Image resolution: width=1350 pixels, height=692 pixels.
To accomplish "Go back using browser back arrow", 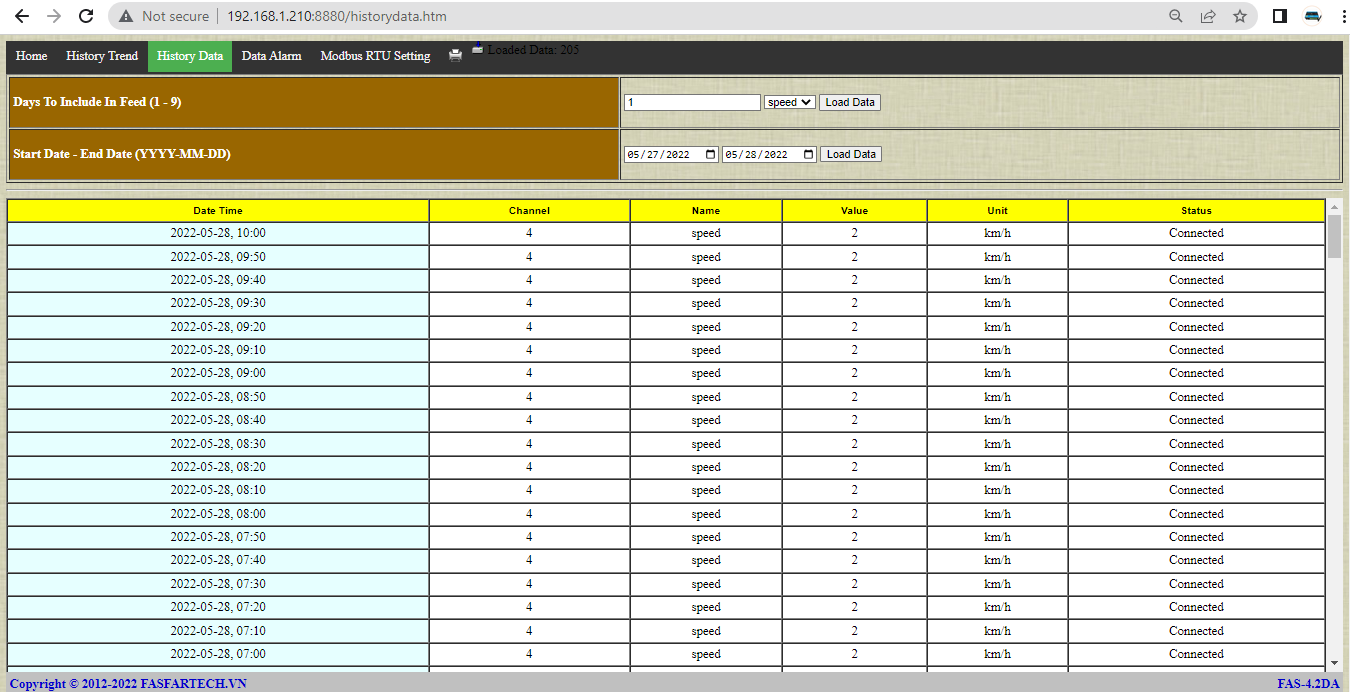I will [x=22, y=16].
